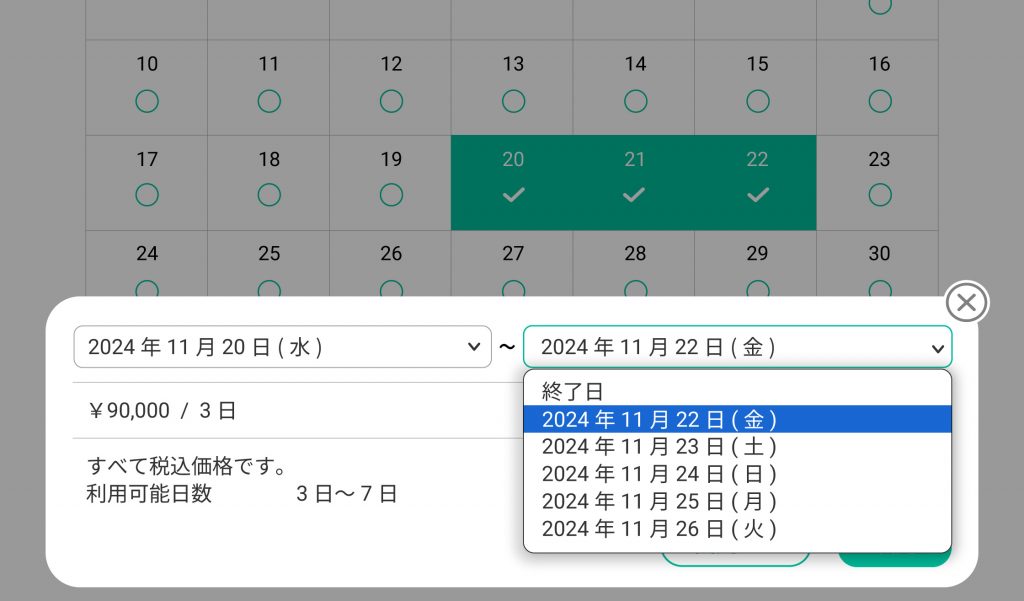
Task: Select 2024年11月23日(土) as end date
Action: [x=659, y=446]
